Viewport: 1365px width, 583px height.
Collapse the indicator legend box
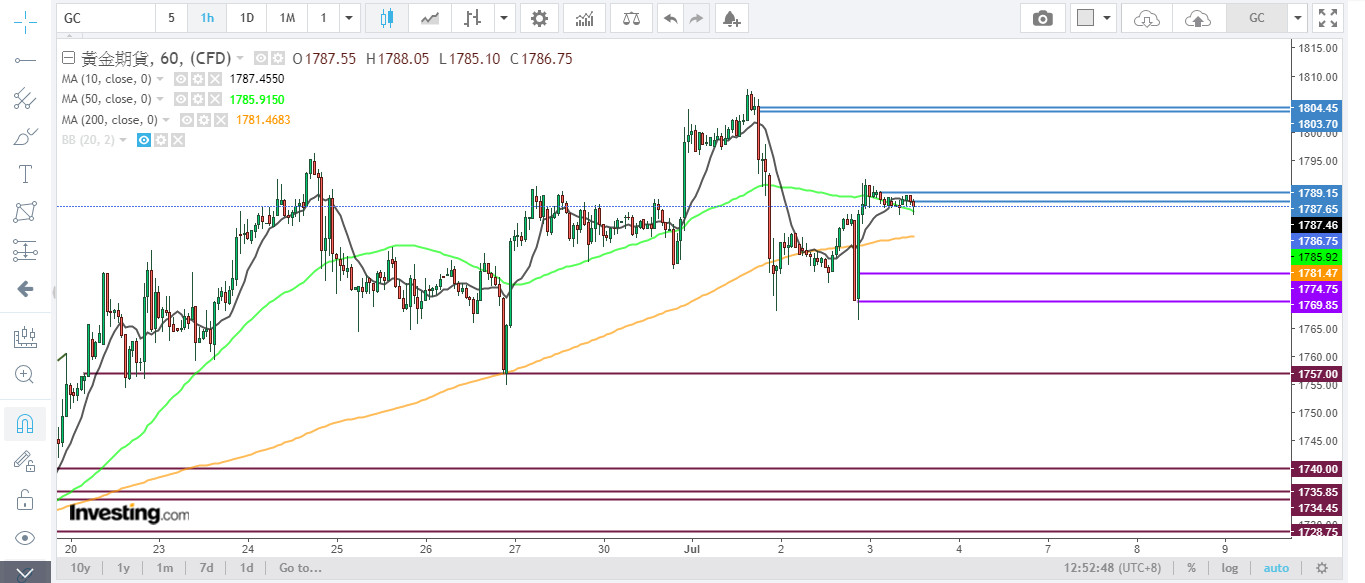click(x=68, y=58)
